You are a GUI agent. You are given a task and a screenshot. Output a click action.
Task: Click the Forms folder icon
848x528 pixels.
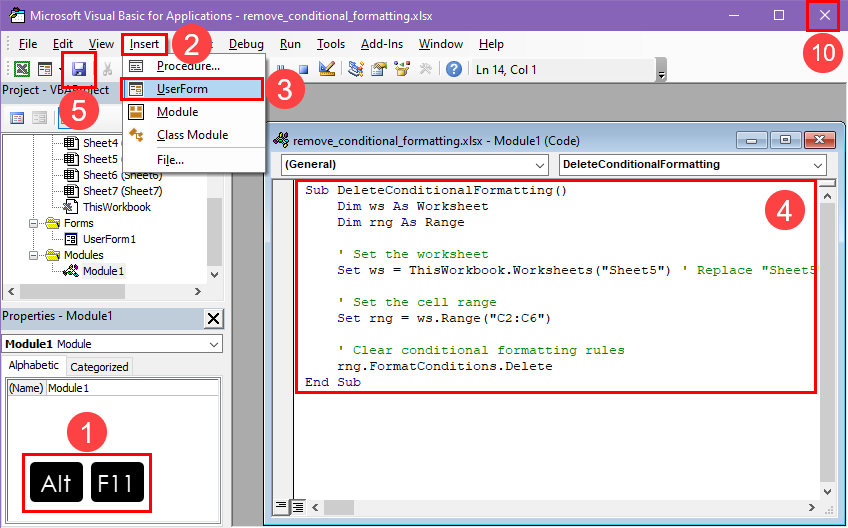coord(52,223)
